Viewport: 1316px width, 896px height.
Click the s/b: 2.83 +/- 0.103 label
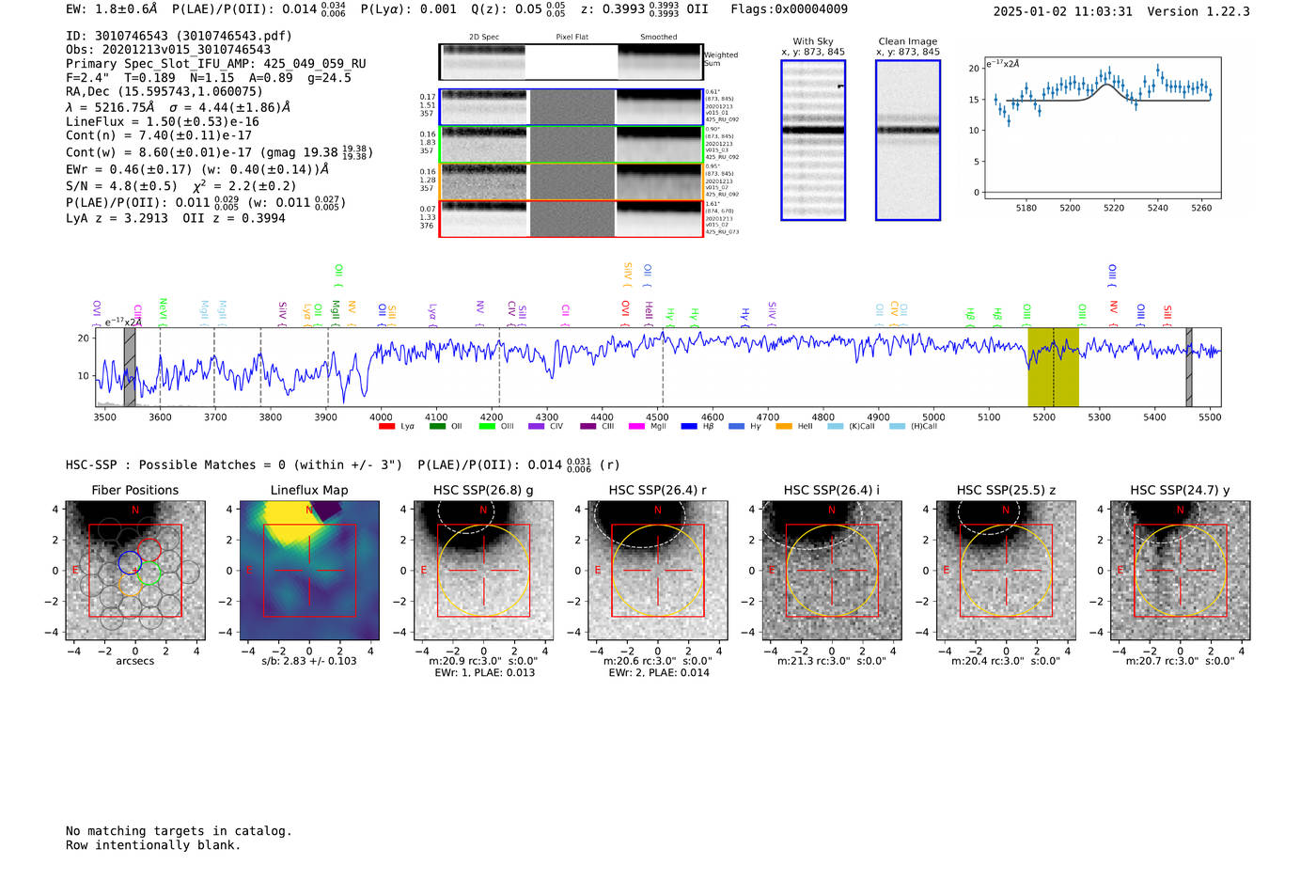309,661
